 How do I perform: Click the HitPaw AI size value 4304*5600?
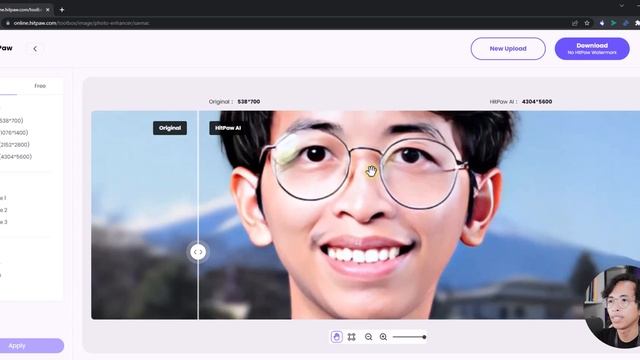point(537,102)
